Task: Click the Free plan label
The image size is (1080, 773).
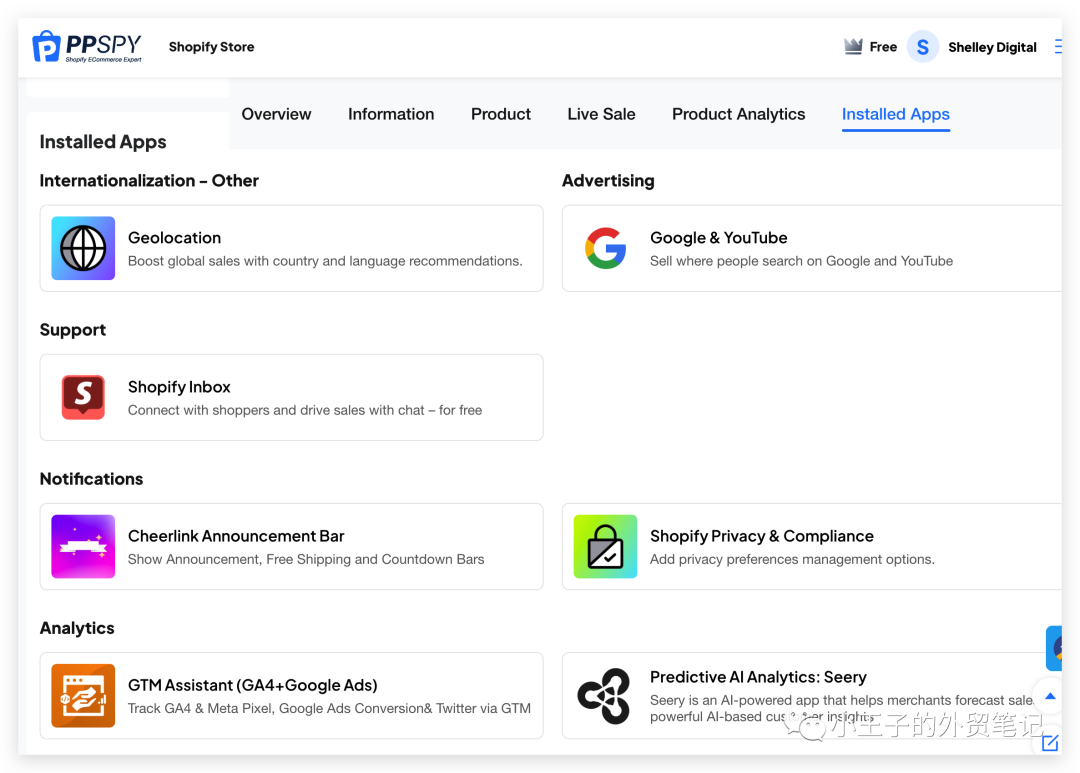Action: coord(883,47)
